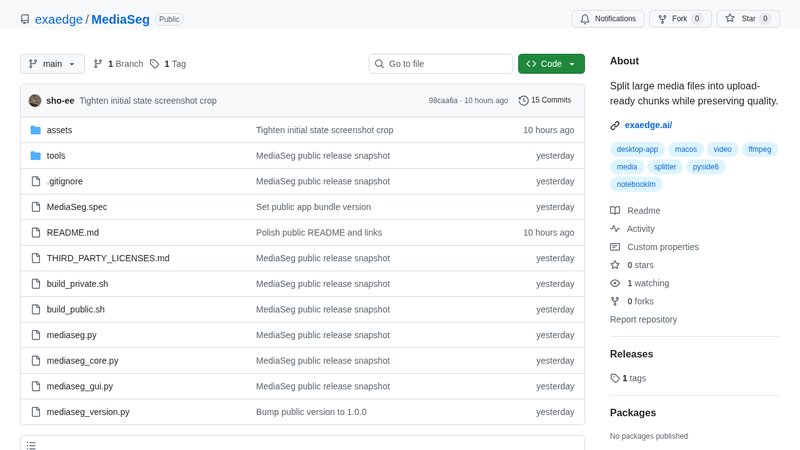Jump to Readme from About sidebar
Viewport: 800px width, 450px height.
(x=635, y=211)
